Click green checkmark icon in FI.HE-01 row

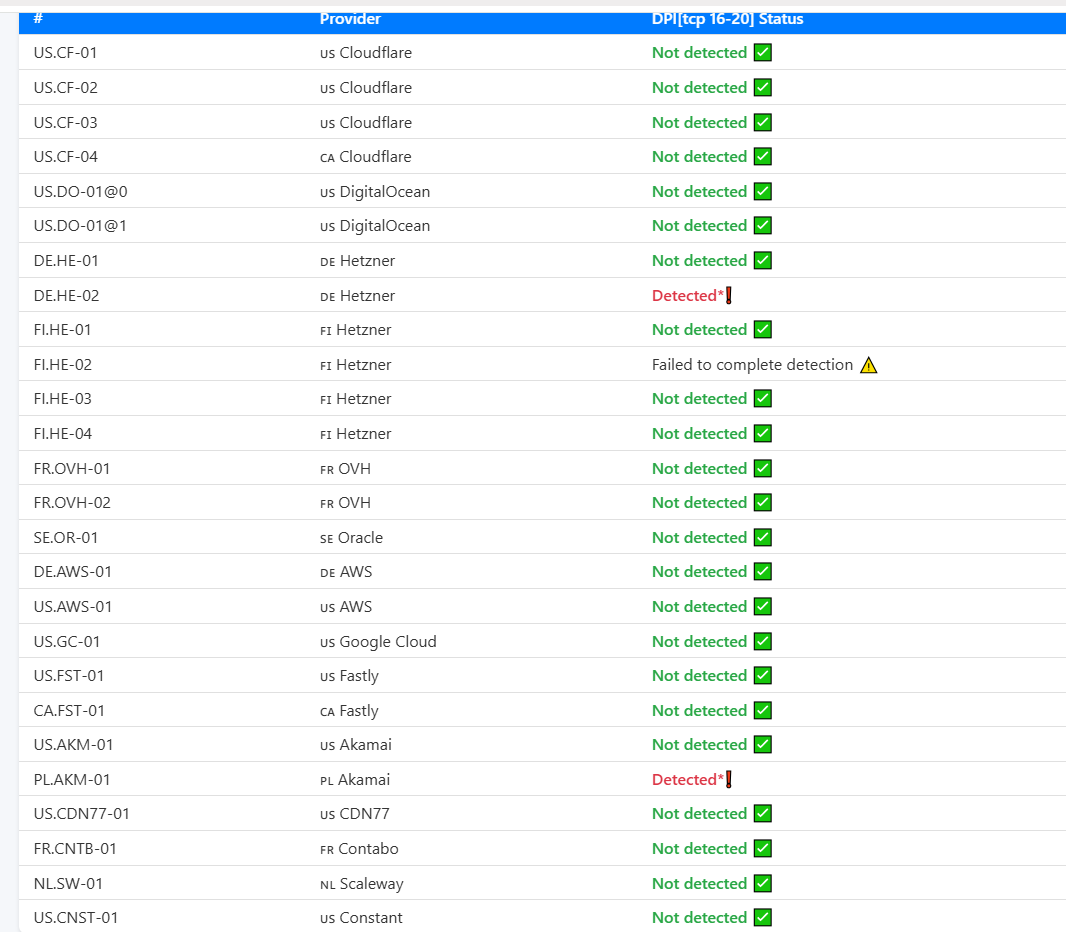click(x=763, y=330)
